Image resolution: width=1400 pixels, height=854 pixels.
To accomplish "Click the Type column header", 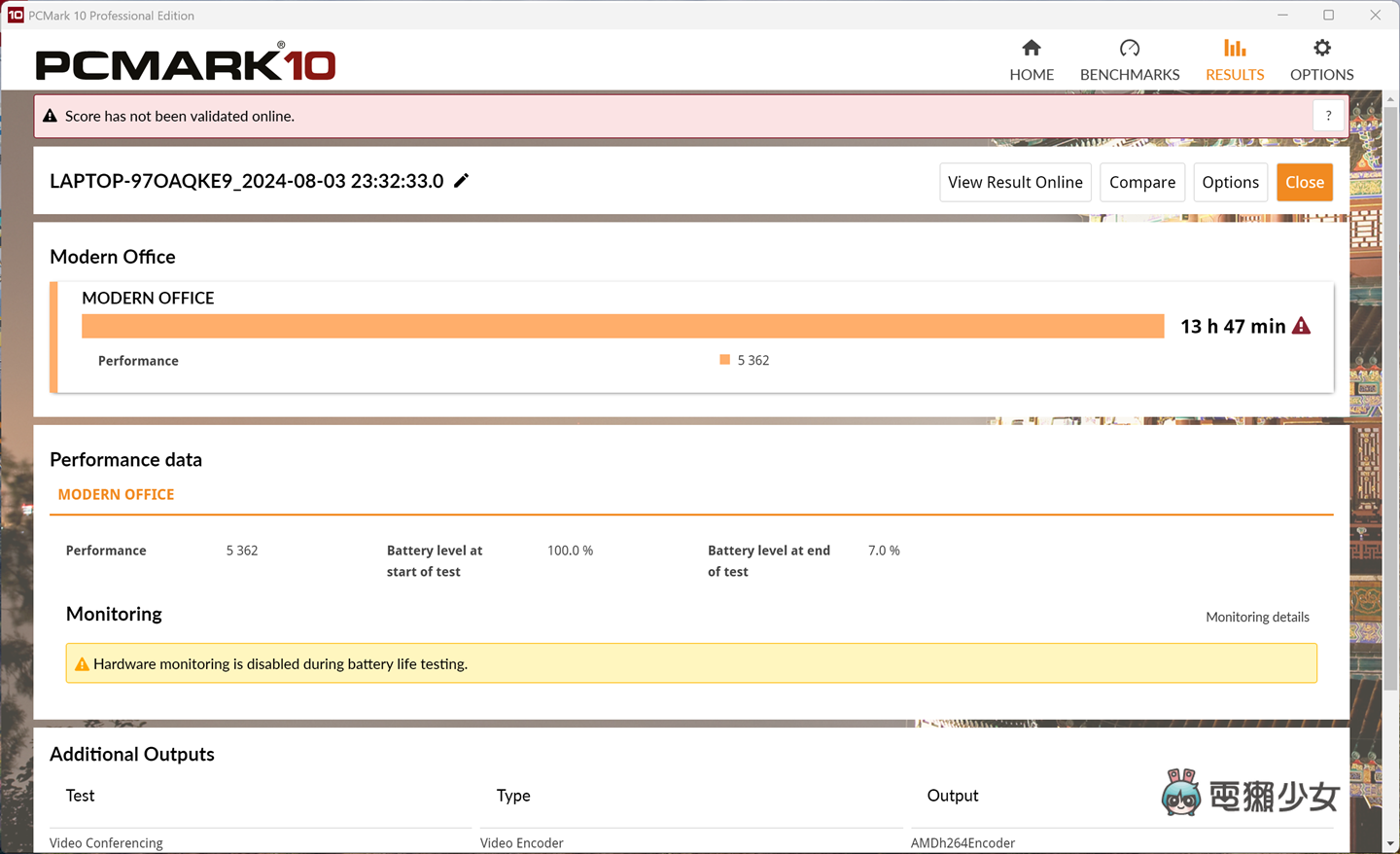I will [x=513, y=796].
